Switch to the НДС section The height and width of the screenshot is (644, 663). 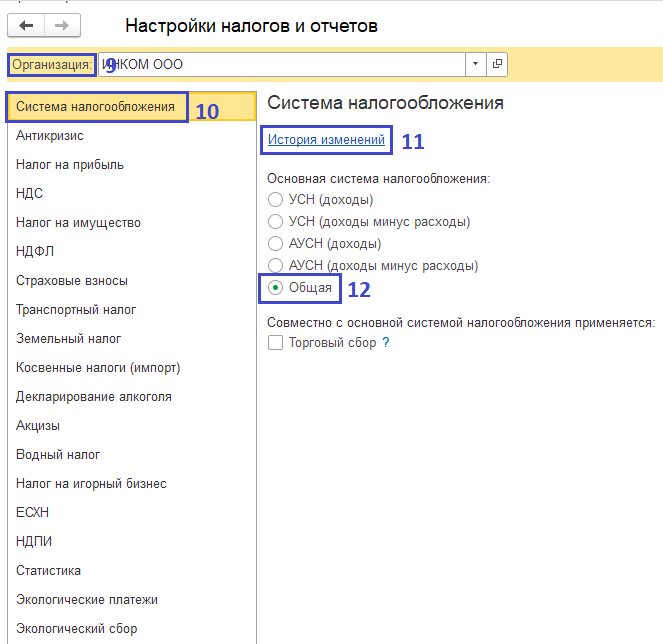click(x=30, y=194)
